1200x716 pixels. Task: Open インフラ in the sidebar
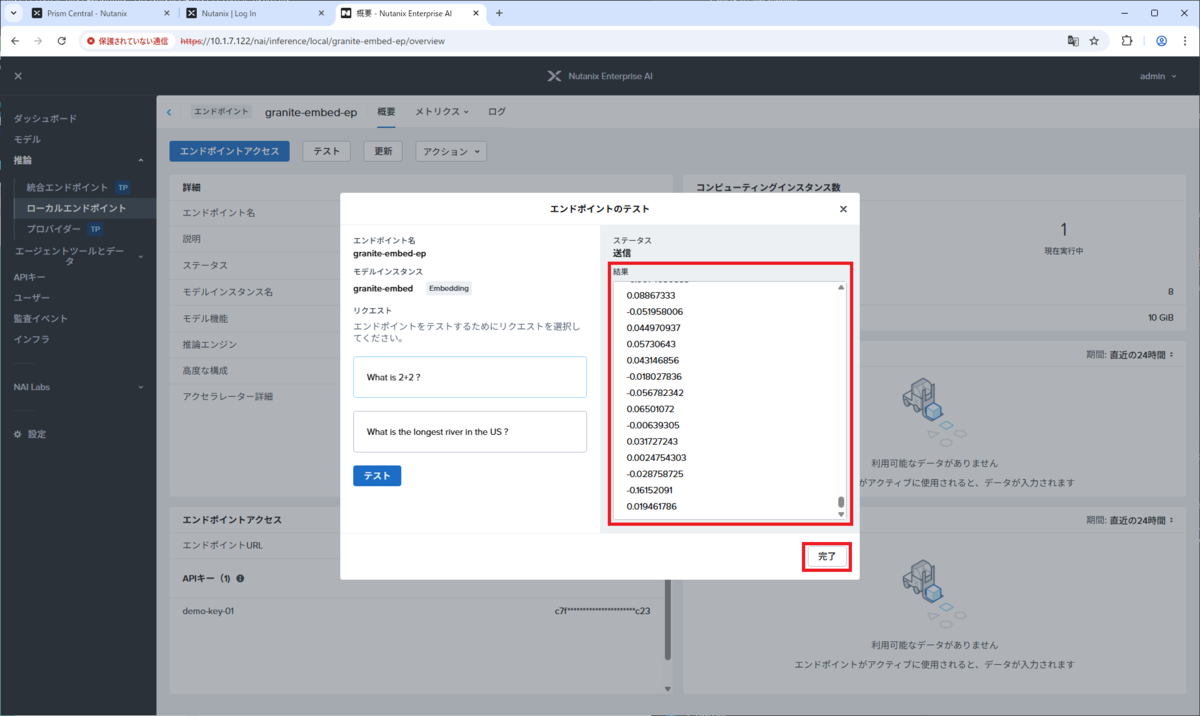click(x=31, y=340)
